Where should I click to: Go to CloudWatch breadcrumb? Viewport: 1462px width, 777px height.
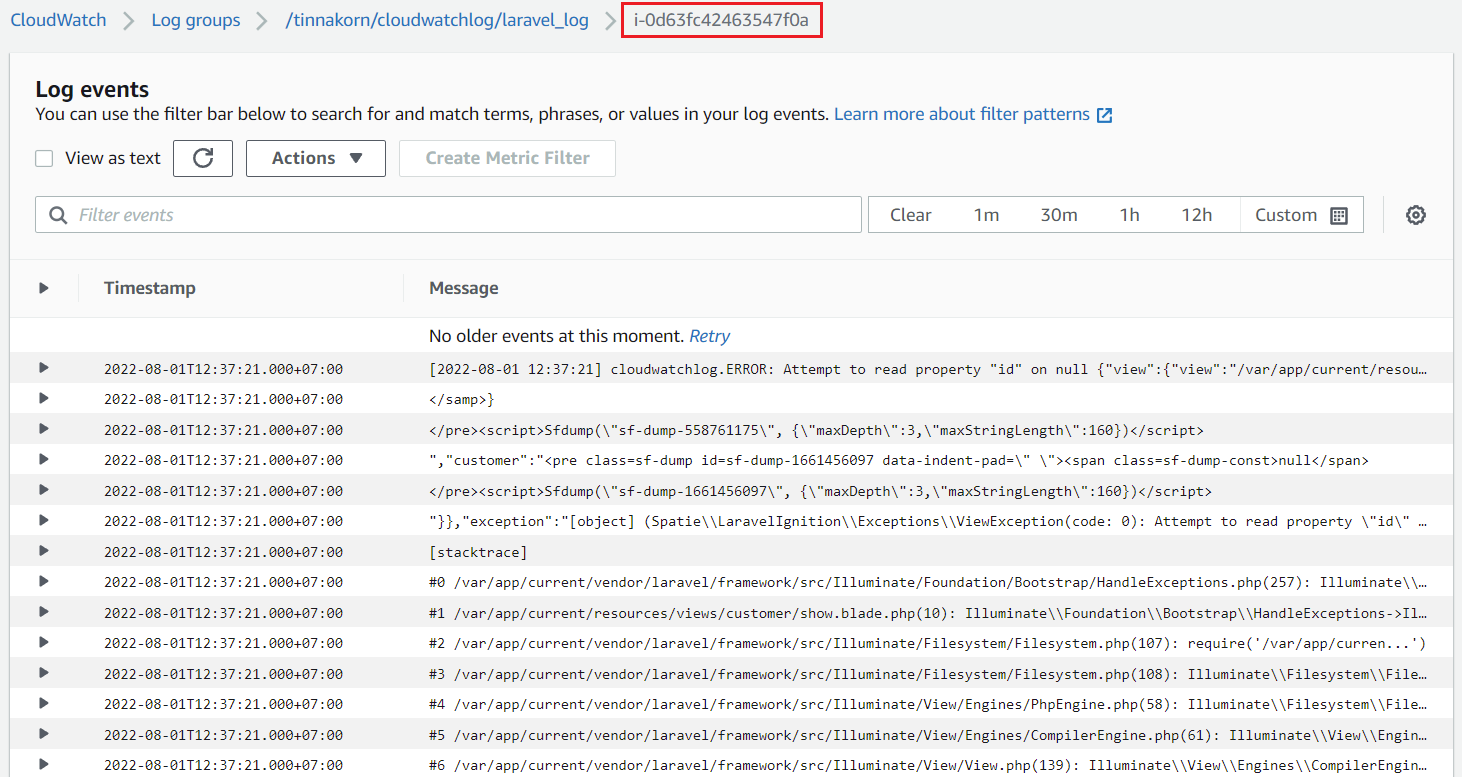pos(58,20)
